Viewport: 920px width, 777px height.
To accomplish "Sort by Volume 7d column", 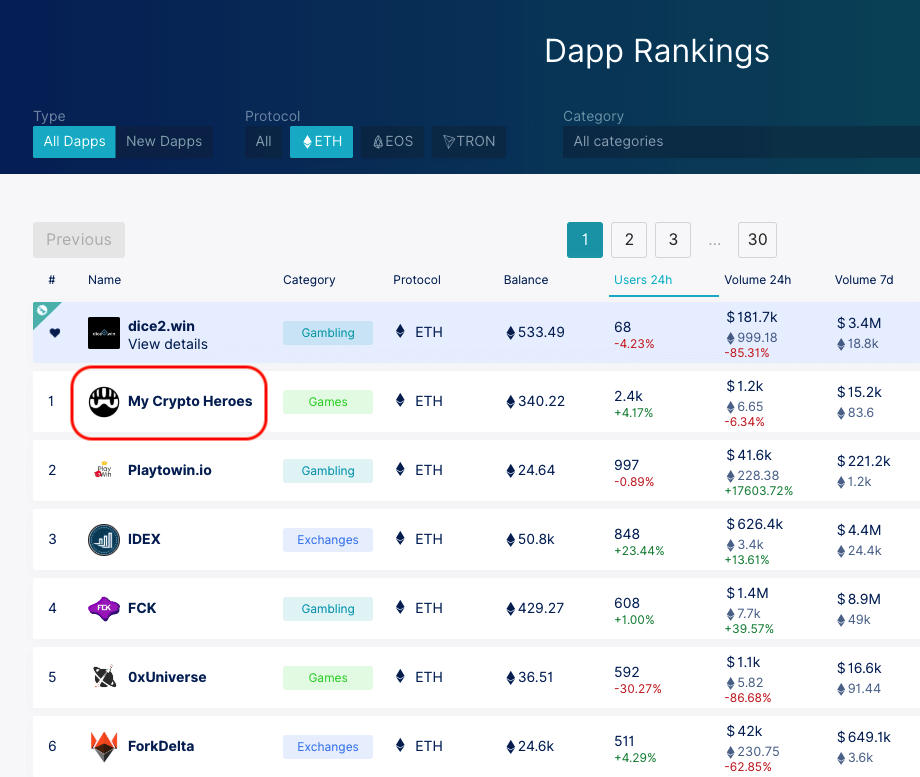I will (x=864, y=280).
